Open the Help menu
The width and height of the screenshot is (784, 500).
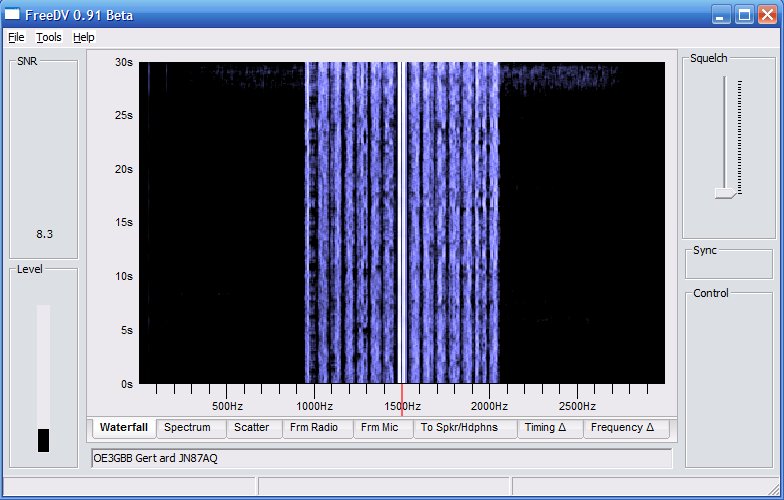point(84,38)
